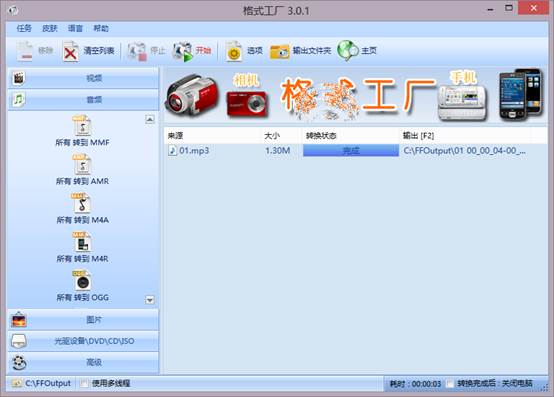This screenshot has width=554, height=397.
Task: Expand the Video (视频) category panel
Action: (x=83, y=78)
